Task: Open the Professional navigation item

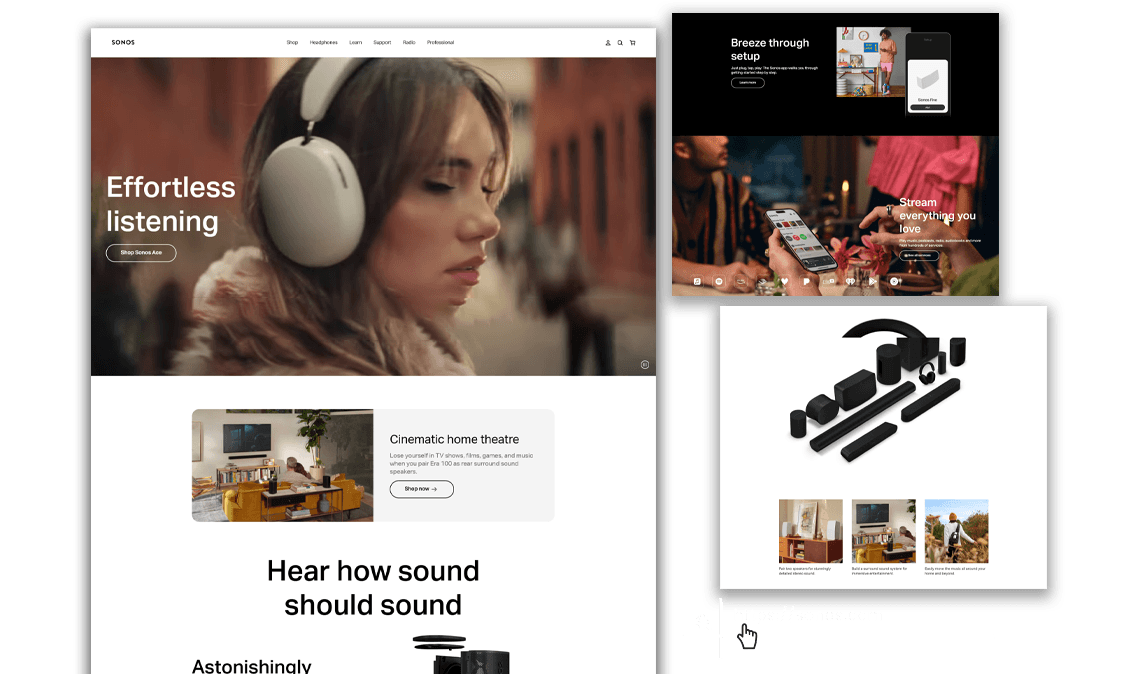Action: click(x=440, y=43)
